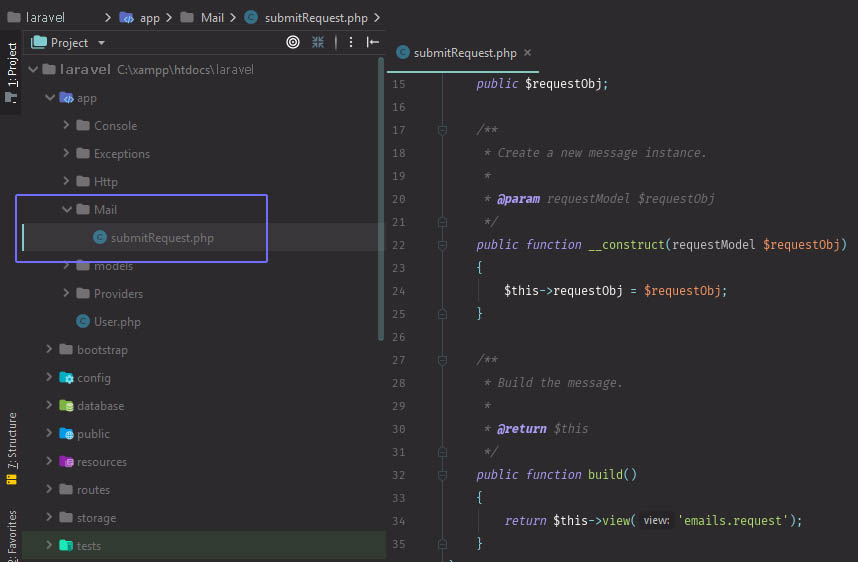Expand the bootstrap folder
The width and height of the screenshot is (858, 562).
click(x=49, y=350)
